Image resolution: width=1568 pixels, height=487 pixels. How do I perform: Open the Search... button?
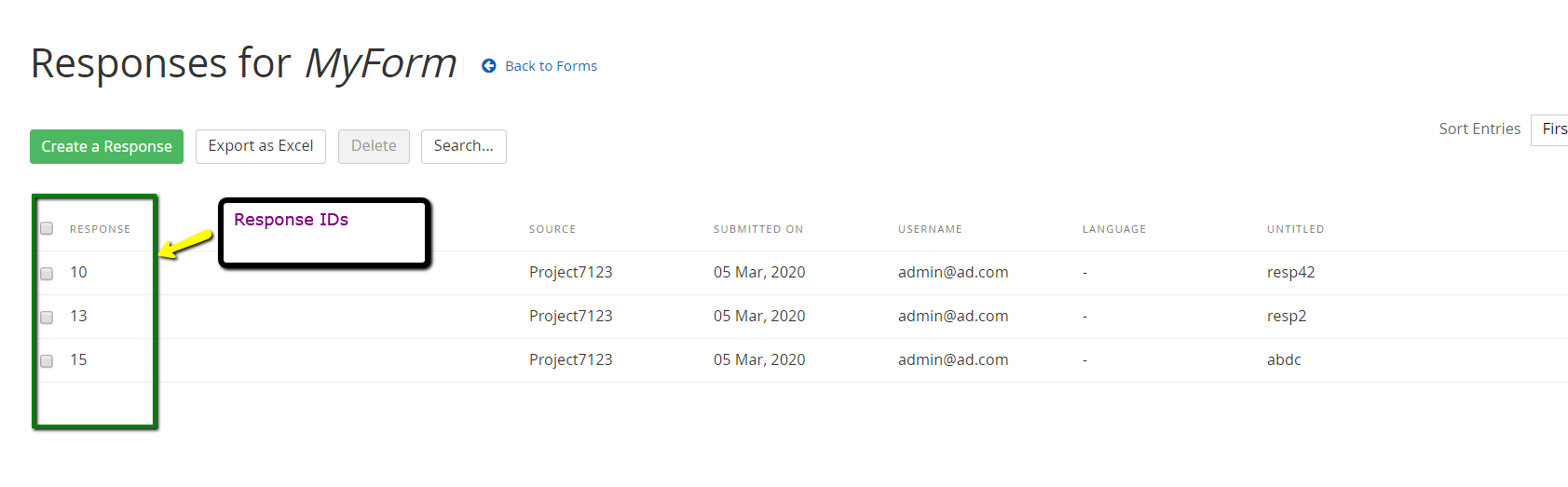(464, 146)
